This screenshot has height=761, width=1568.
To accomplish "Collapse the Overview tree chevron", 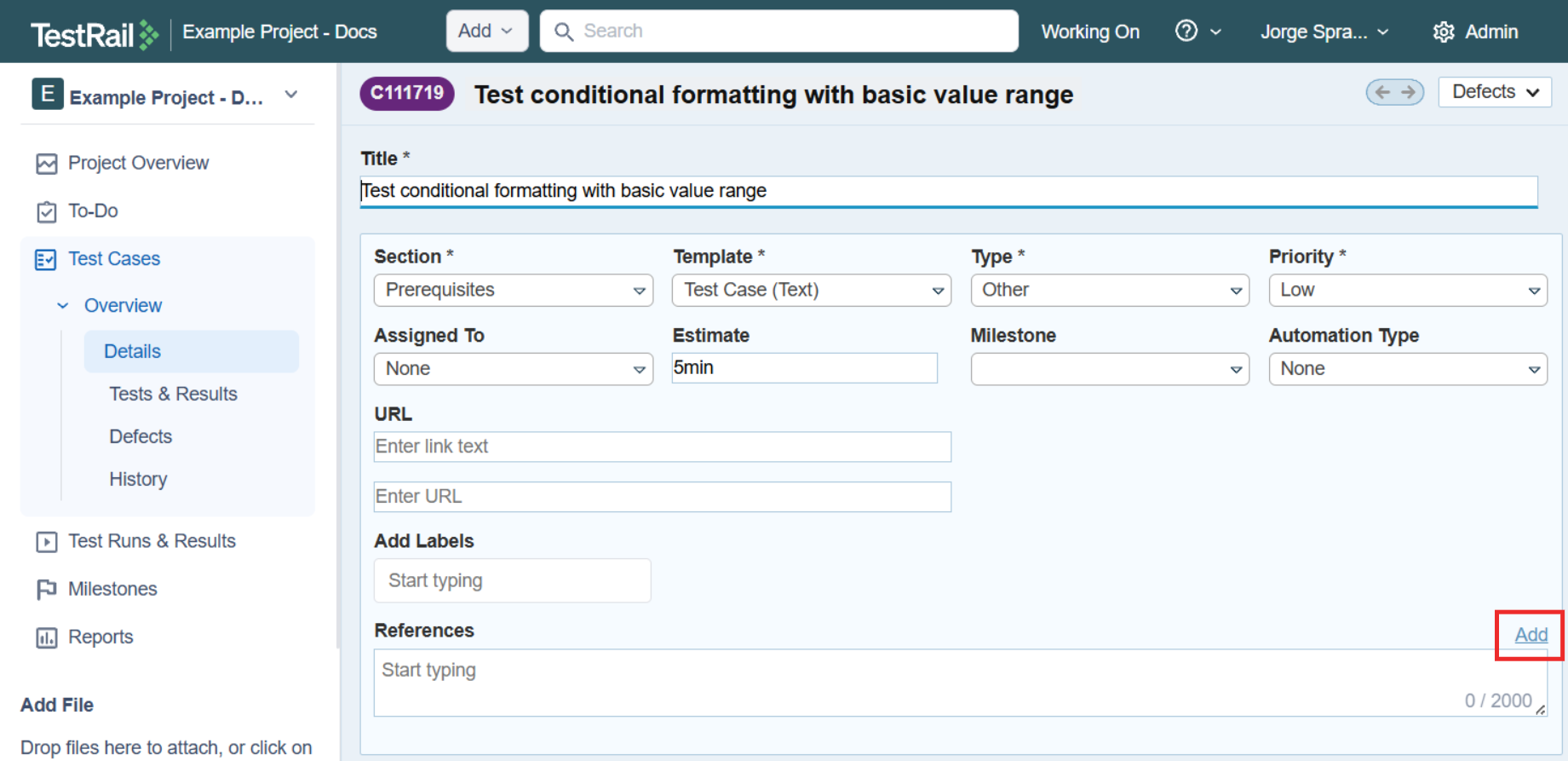I will pos(63,306).
